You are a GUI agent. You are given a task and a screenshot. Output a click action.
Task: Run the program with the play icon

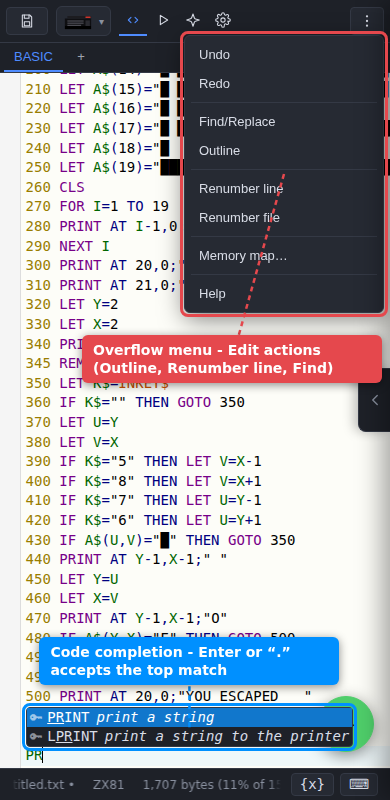click(x=163, y=20)
